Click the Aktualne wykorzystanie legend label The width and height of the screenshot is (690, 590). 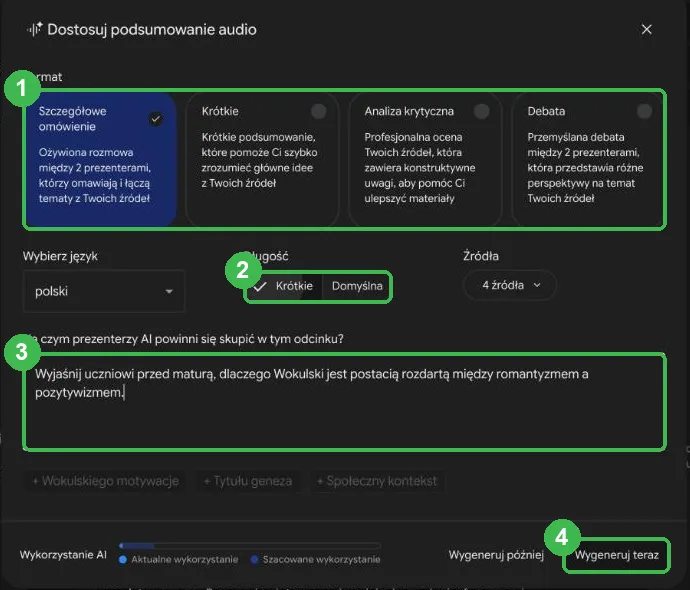184,560
